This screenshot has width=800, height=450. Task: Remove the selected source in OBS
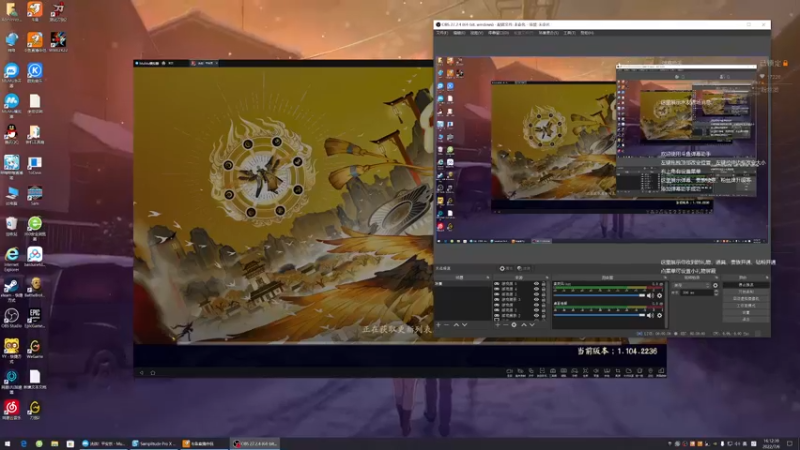click(506, 325)
